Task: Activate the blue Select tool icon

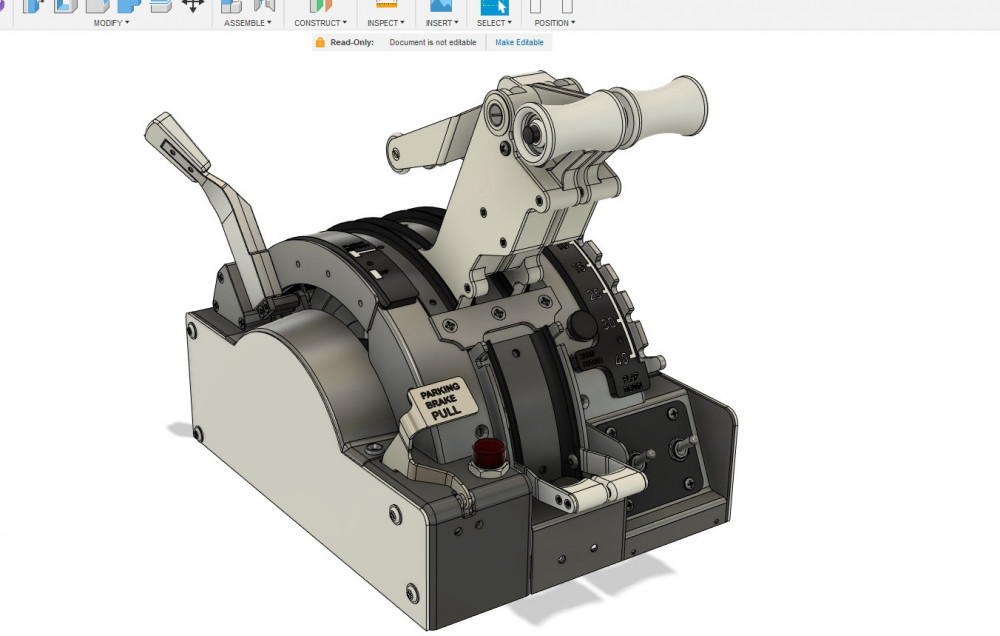Action: pyautogui.click(x=494, y=5)
